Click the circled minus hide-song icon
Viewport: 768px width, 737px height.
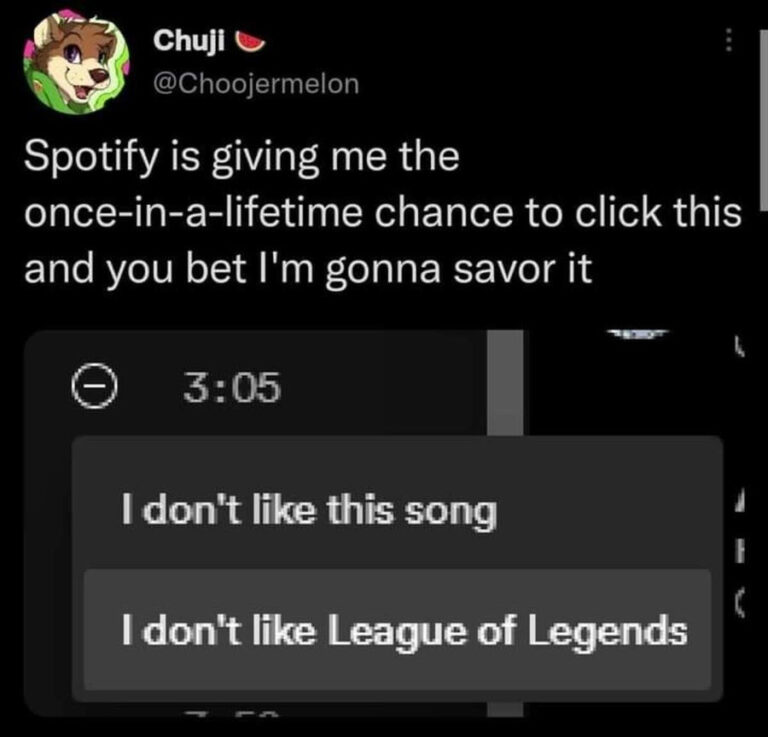(94, 386)
